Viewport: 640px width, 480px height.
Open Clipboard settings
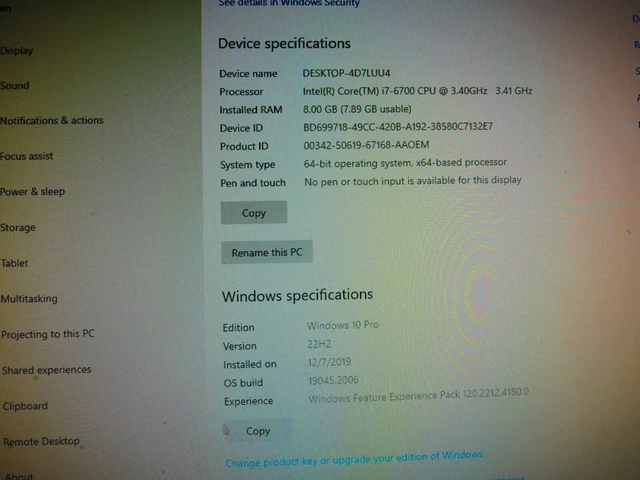click(25, 406)
